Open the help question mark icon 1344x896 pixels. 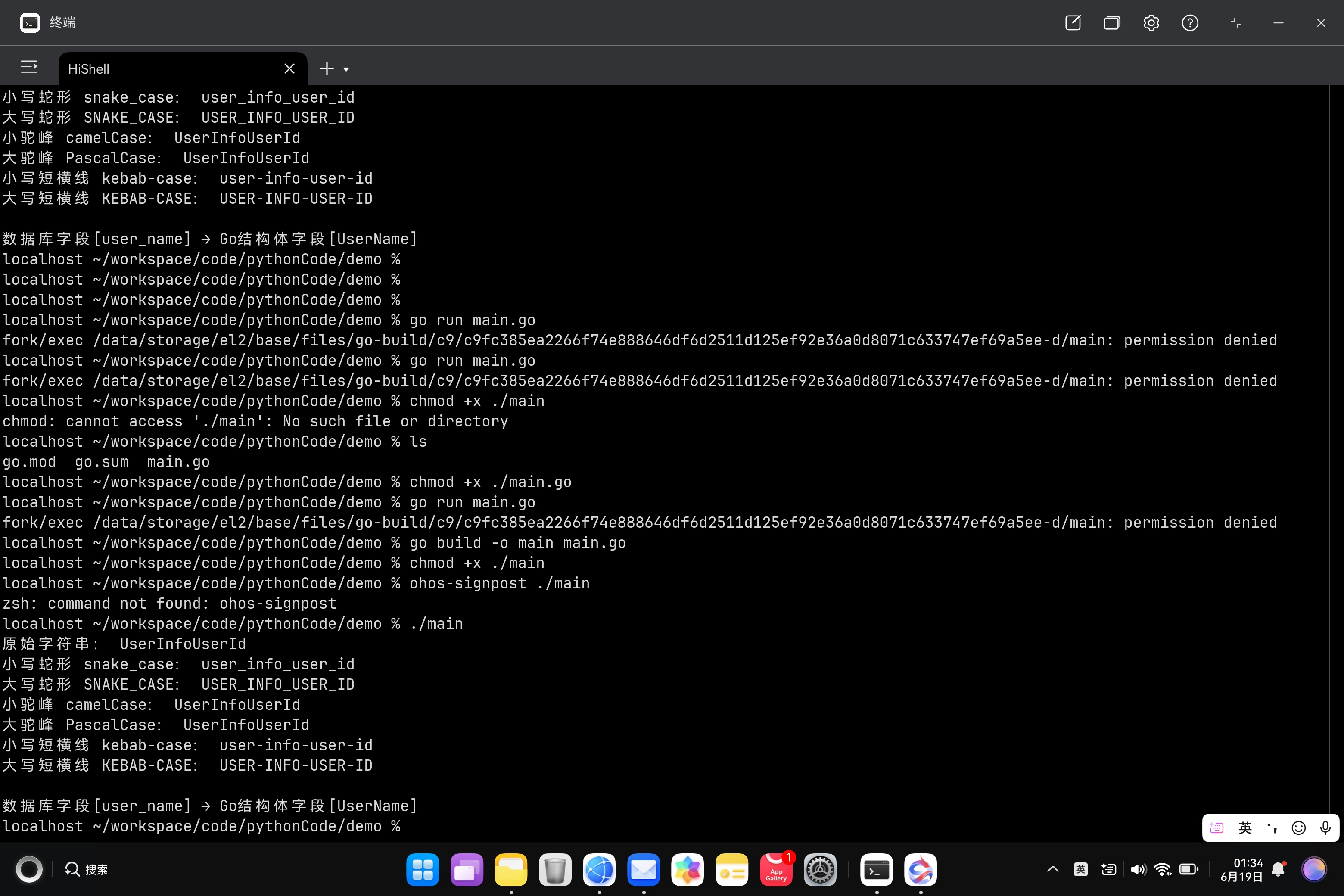[x=1190, y=23]
